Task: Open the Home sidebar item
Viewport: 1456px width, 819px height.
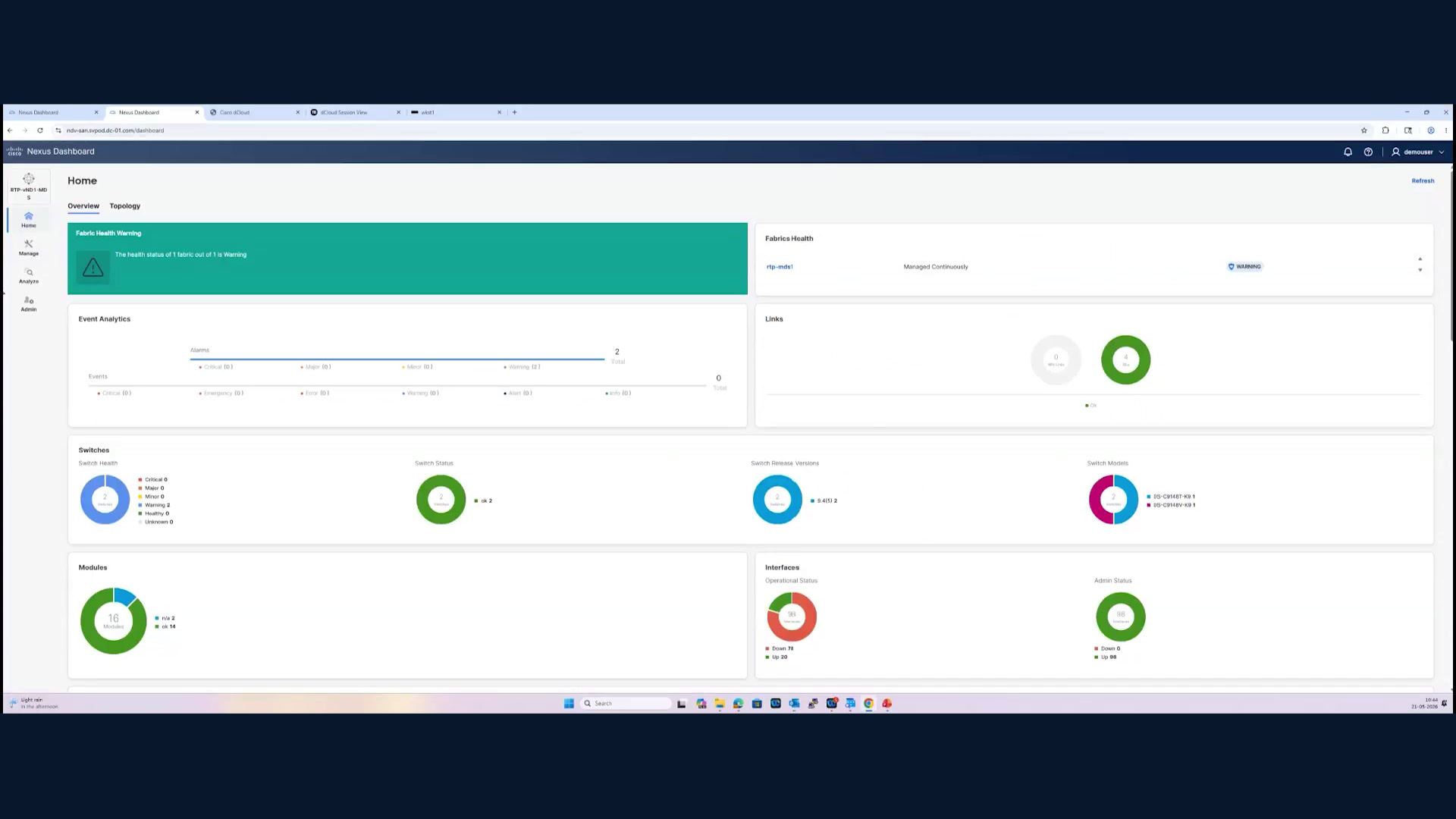Action: click(28, 220)
